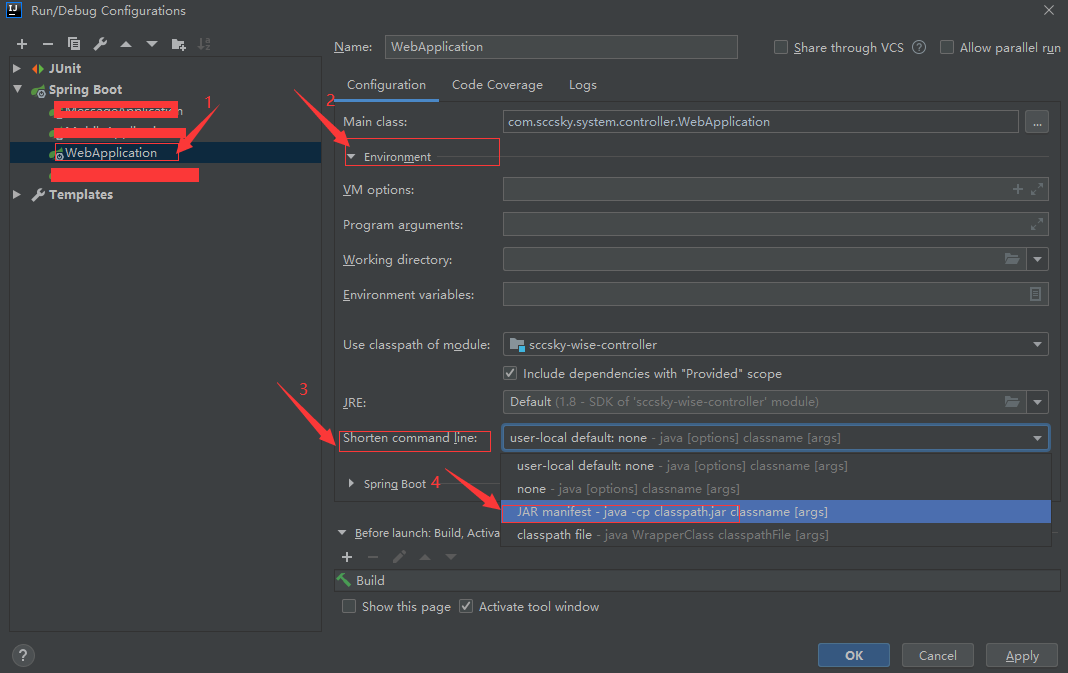
Task: Open the JRE dropdown
Action: (1038, 402)
